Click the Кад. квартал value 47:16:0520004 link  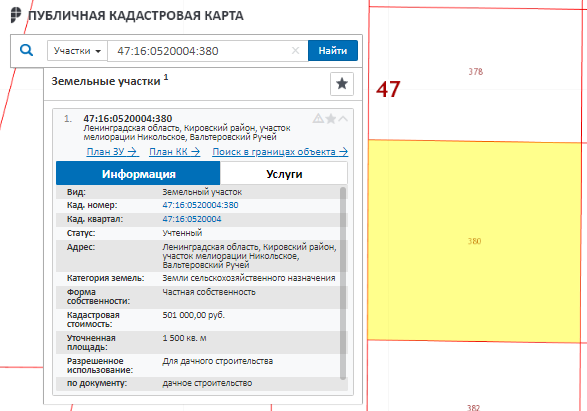point(192,219)
